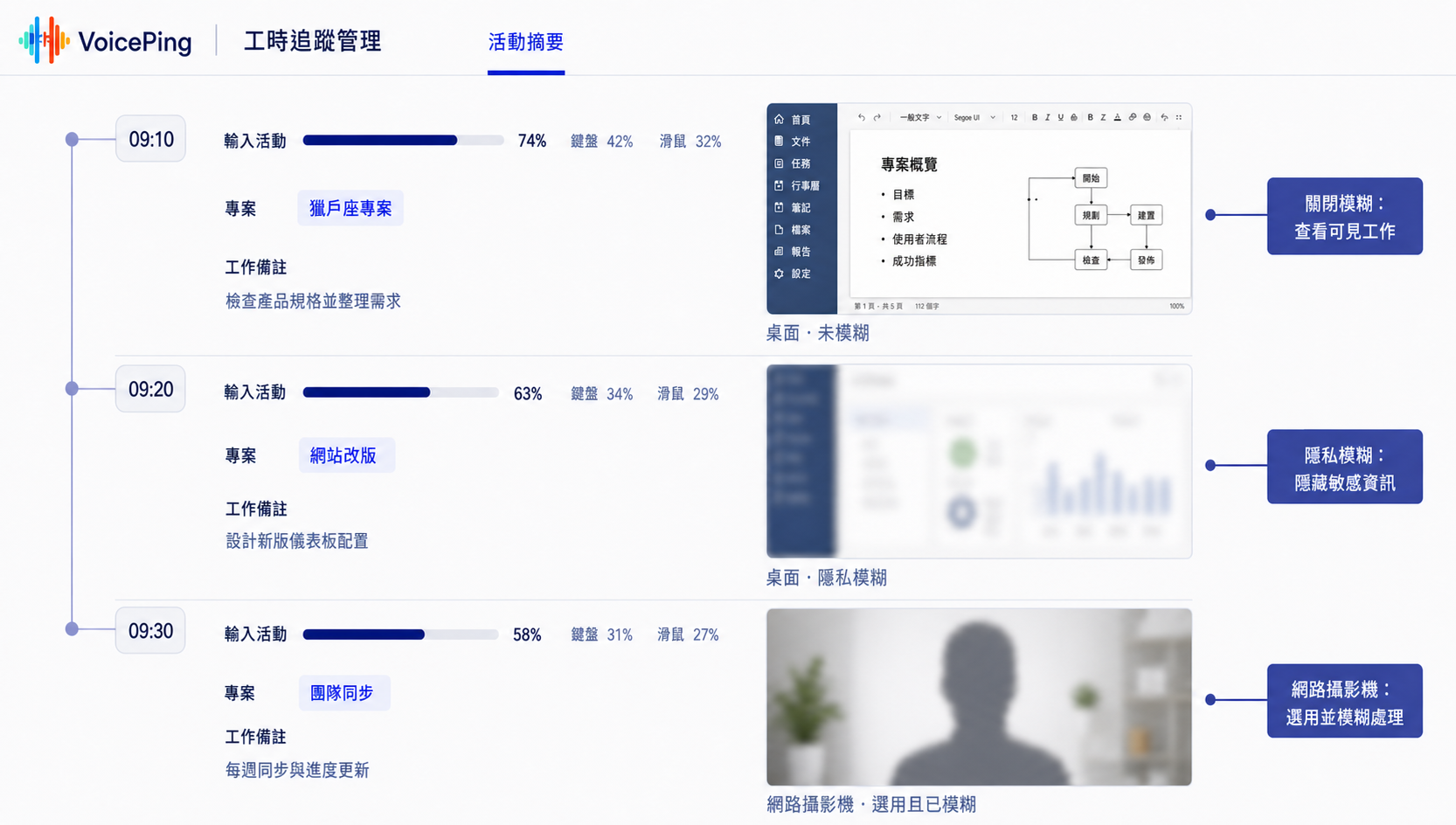
Task: Select 任務 tasks in the screenshot sidebar
Action: point(793,163)
